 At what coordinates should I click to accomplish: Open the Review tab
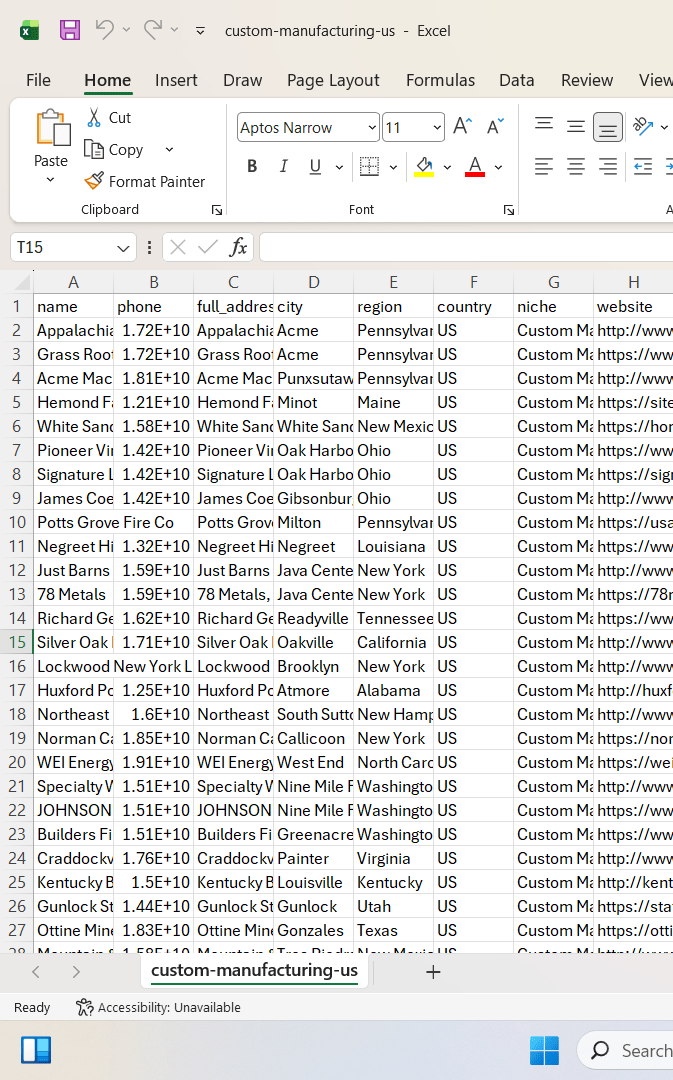[586, 80]
